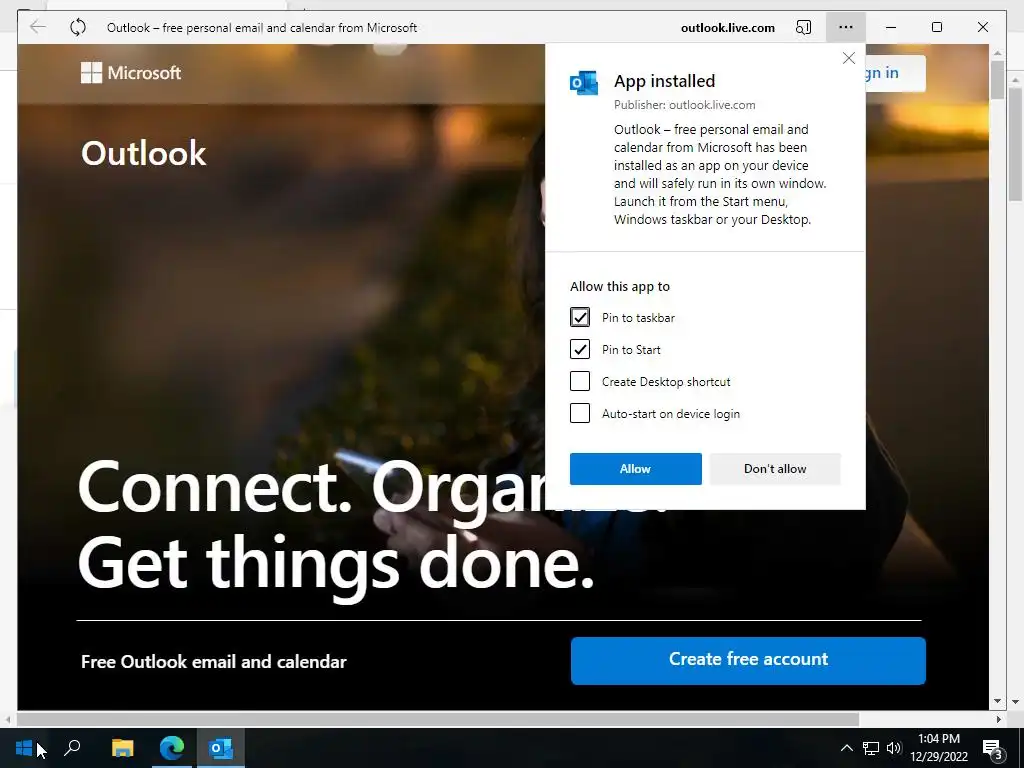Screen dimensions: 1024x768
Task: Click the 'App installed' heading
Action: [x=664, y=81]
